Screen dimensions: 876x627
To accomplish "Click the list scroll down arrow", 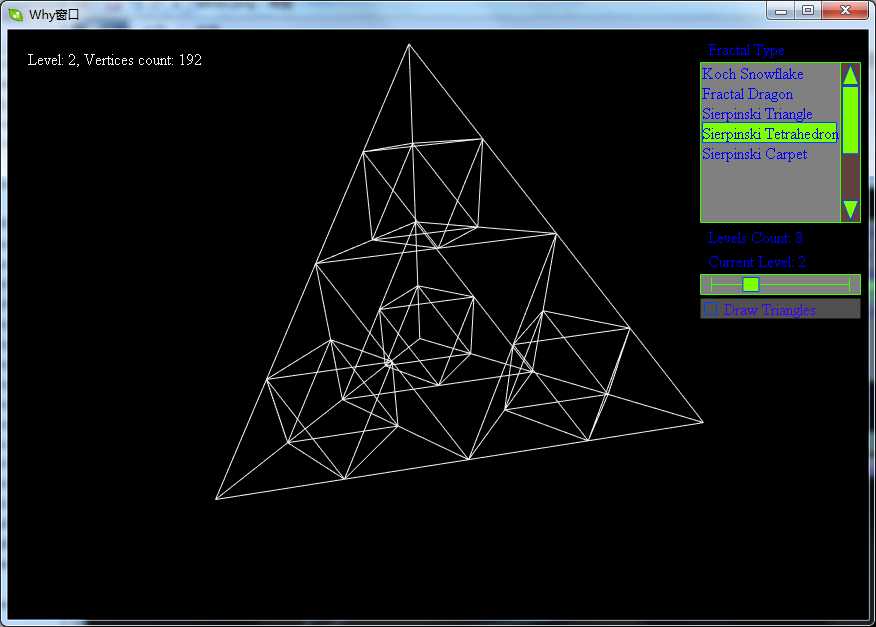I will 850,210.
